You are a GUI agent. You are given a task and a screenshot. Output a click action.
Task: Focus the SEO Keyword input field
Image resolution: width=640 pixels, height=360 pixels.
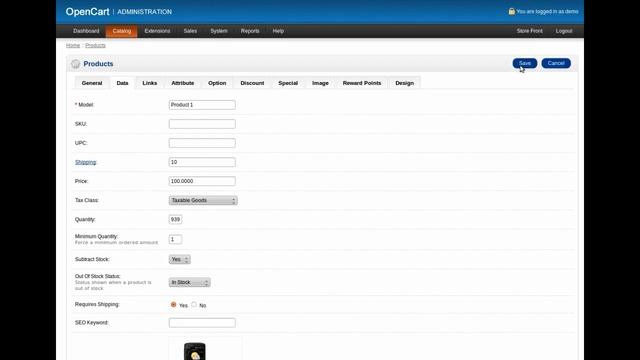[202, 323]
